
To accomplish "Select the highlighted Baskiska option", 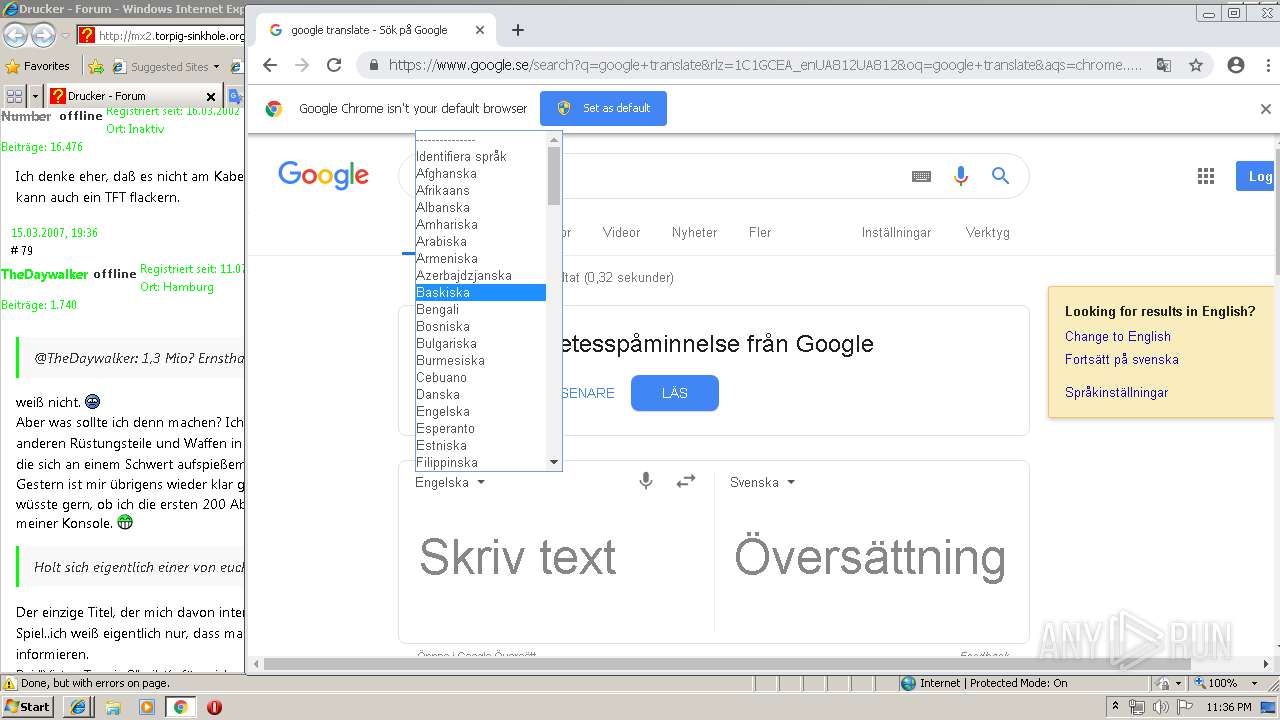I will (481, 292).
